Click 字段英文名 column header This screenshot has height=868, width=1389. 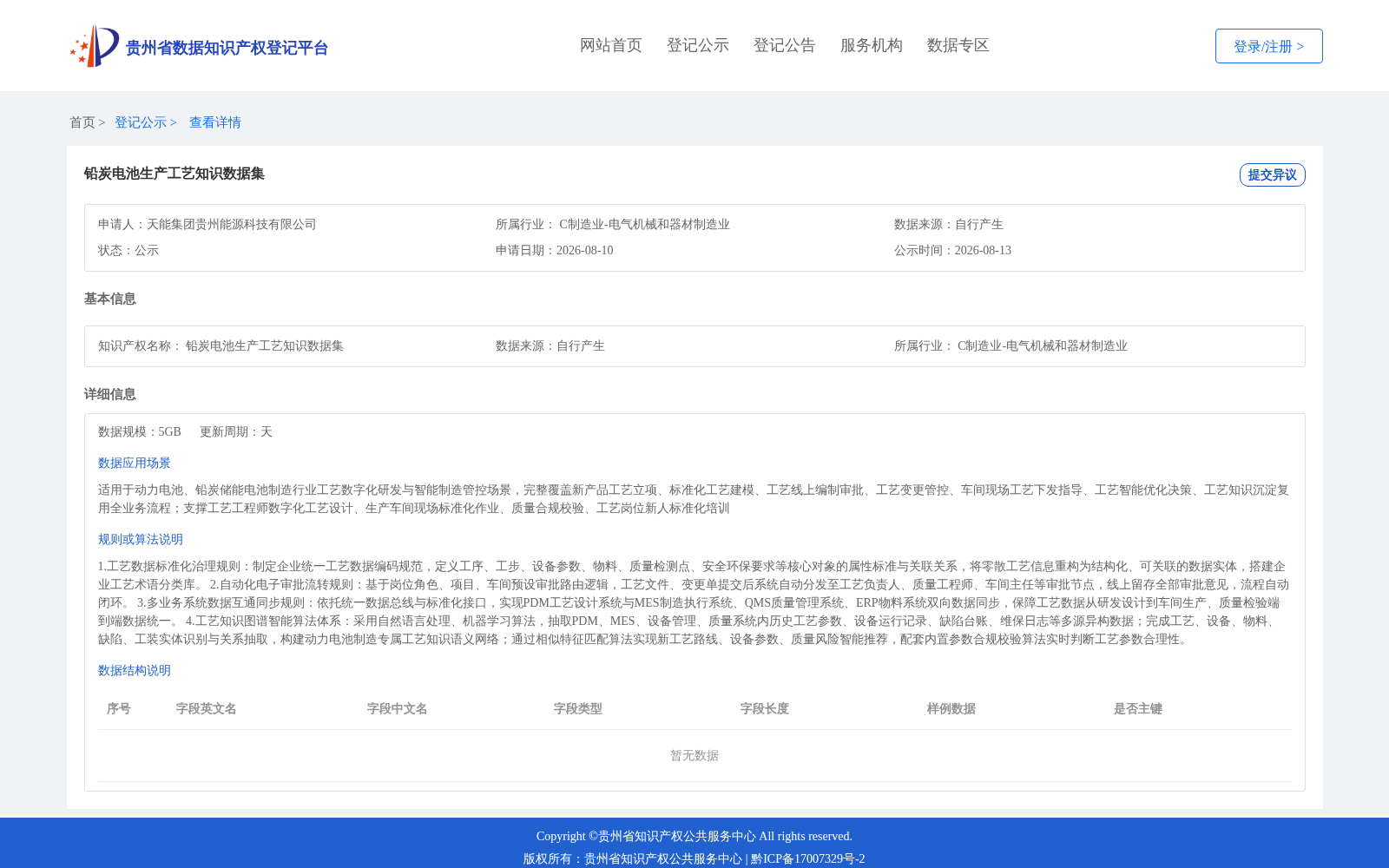(x=207, y=709)
